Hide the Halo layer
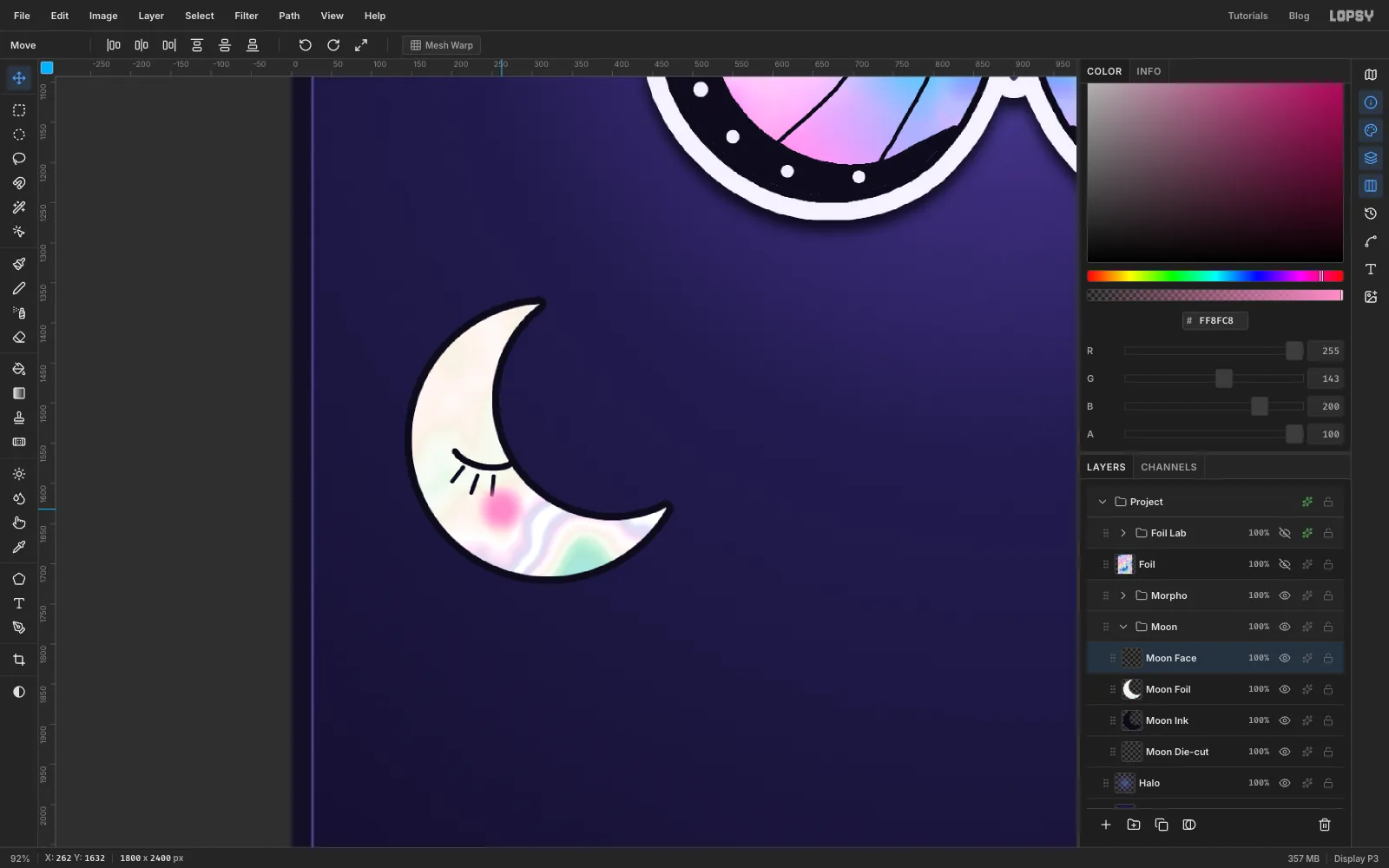 coord(1285,783)
